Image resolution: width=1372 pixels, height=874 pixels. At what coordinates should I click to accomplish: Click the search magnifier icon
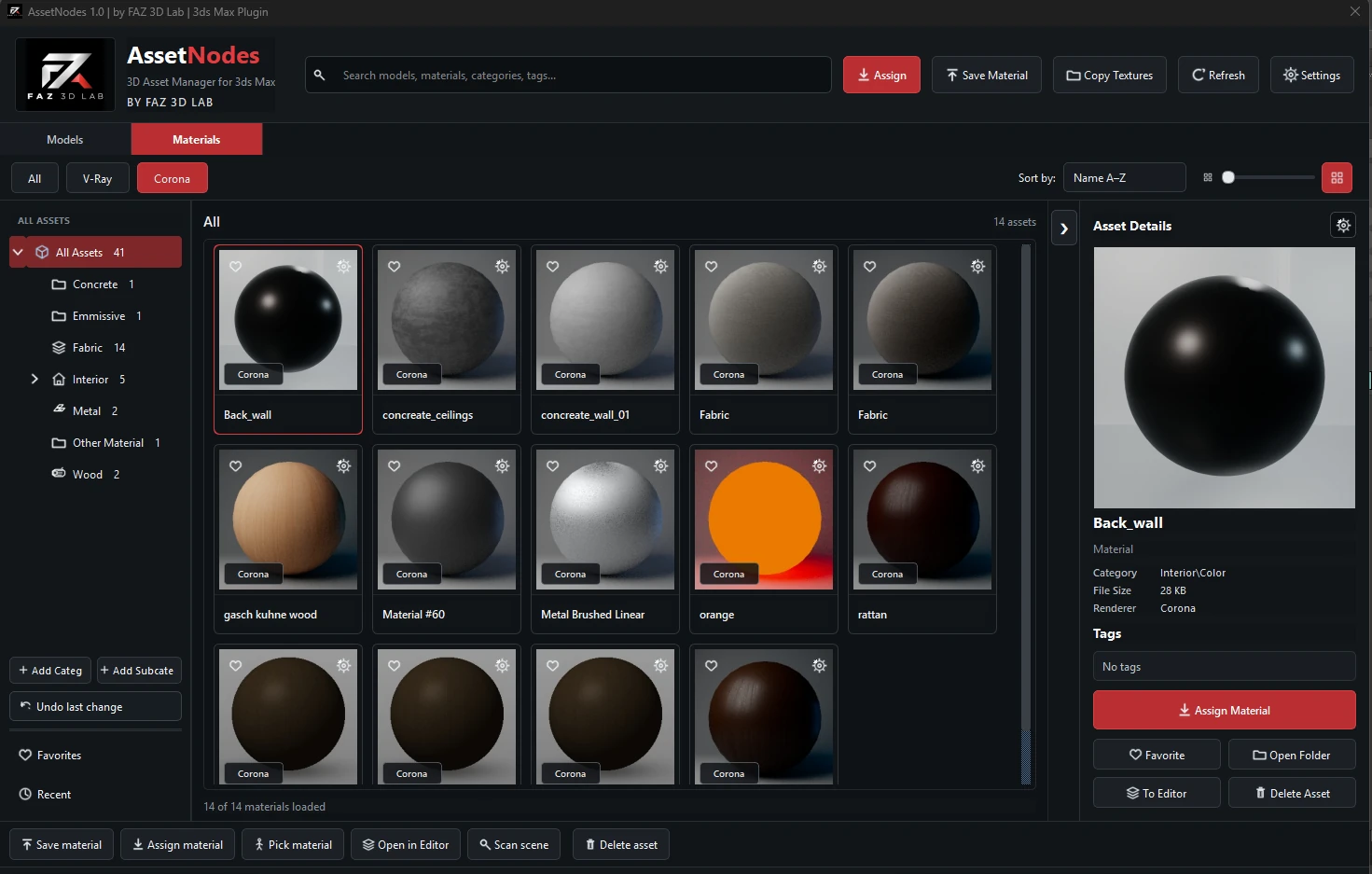(320, 75)
